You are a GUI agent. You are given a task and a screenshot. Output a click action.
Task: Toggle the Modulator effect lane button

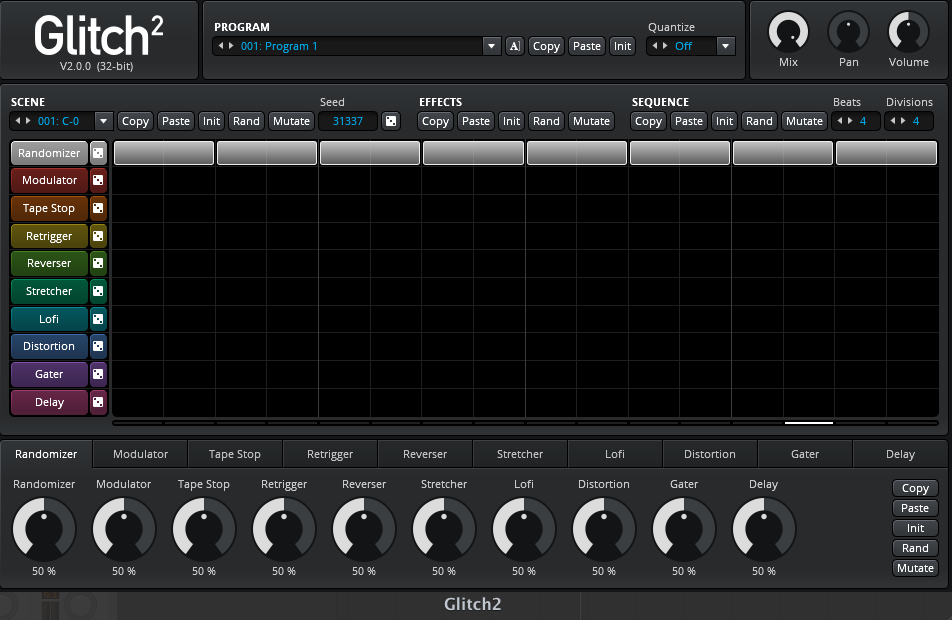pyautogui.click(x=49, y=180)
